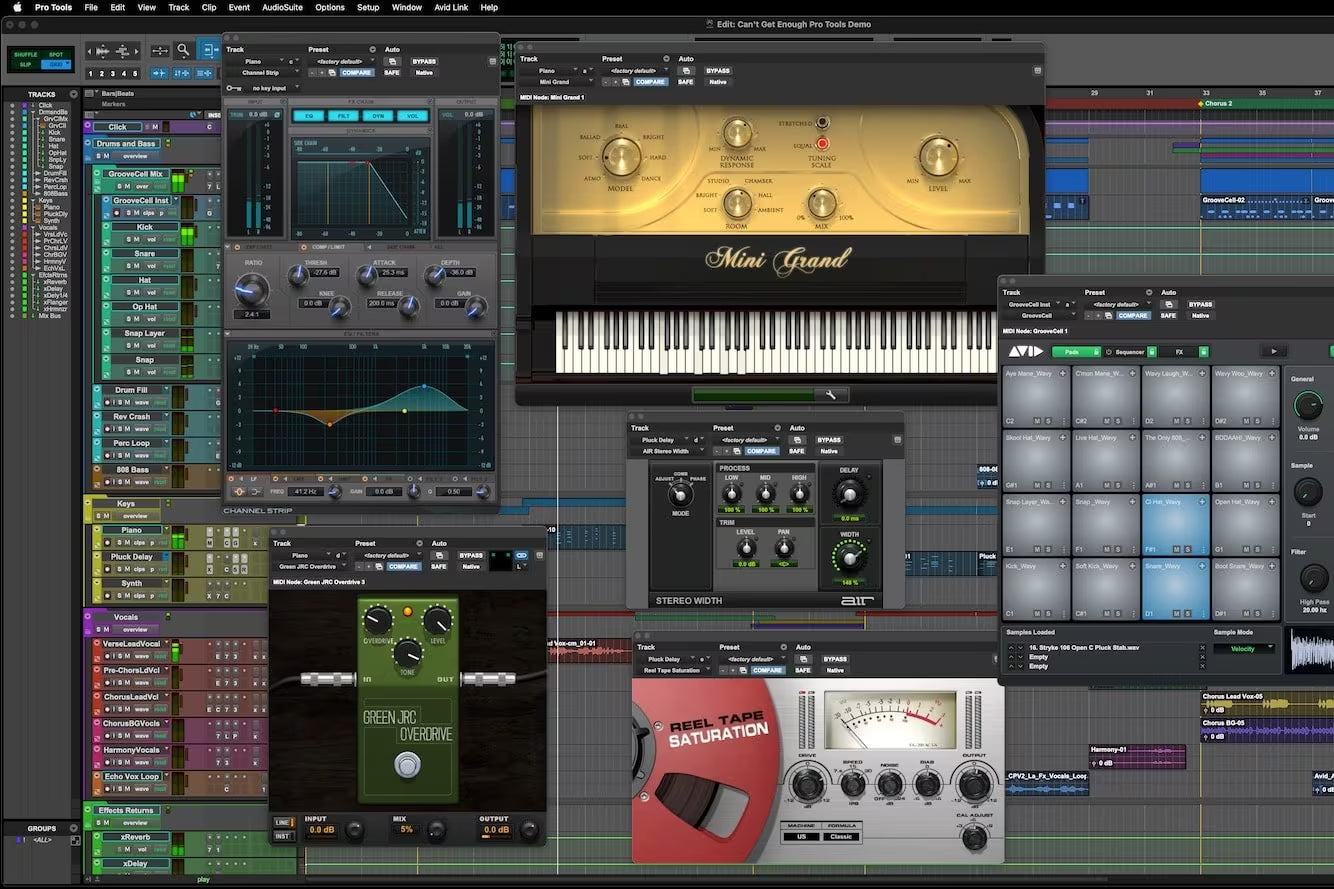The width and height of the screenshot is (1334, 889).
Task: Click record-enable dot on GrooveCell Inst track
Action: (117, 212)
